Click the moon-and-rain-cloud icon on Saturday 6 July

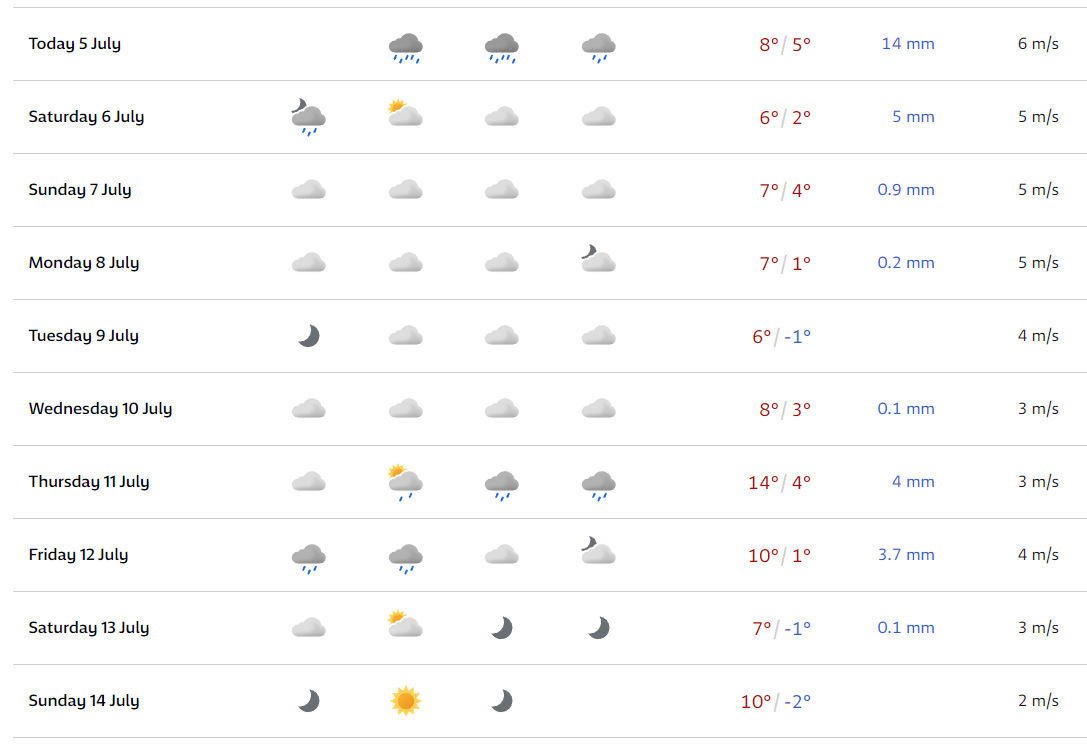pyautogui.click(x=308, y=117)
